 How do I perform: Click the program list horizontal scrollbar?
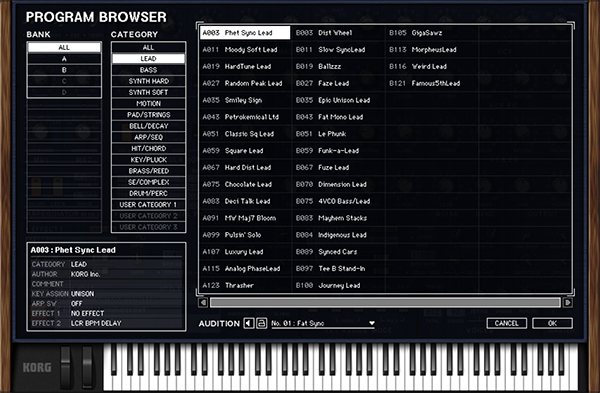pos(385,303)
